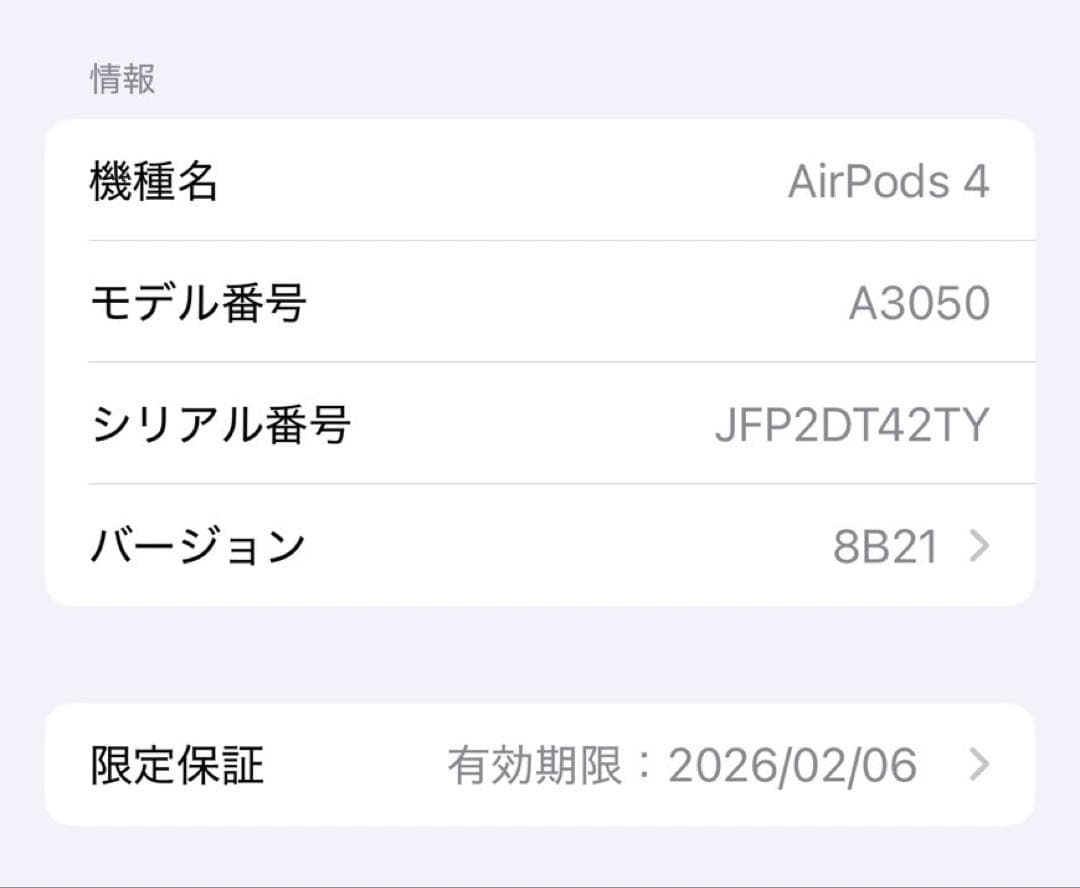Expand the バージョン row details
The width and height of the screenshot is (1080, 888).
[540, 544]
